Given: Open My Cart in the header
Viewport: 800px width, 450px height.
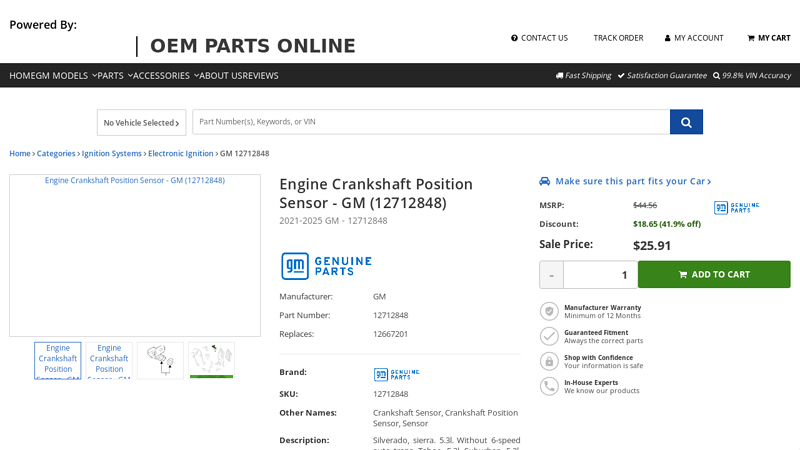Looking at the screenshot, I should click(768, 38).
